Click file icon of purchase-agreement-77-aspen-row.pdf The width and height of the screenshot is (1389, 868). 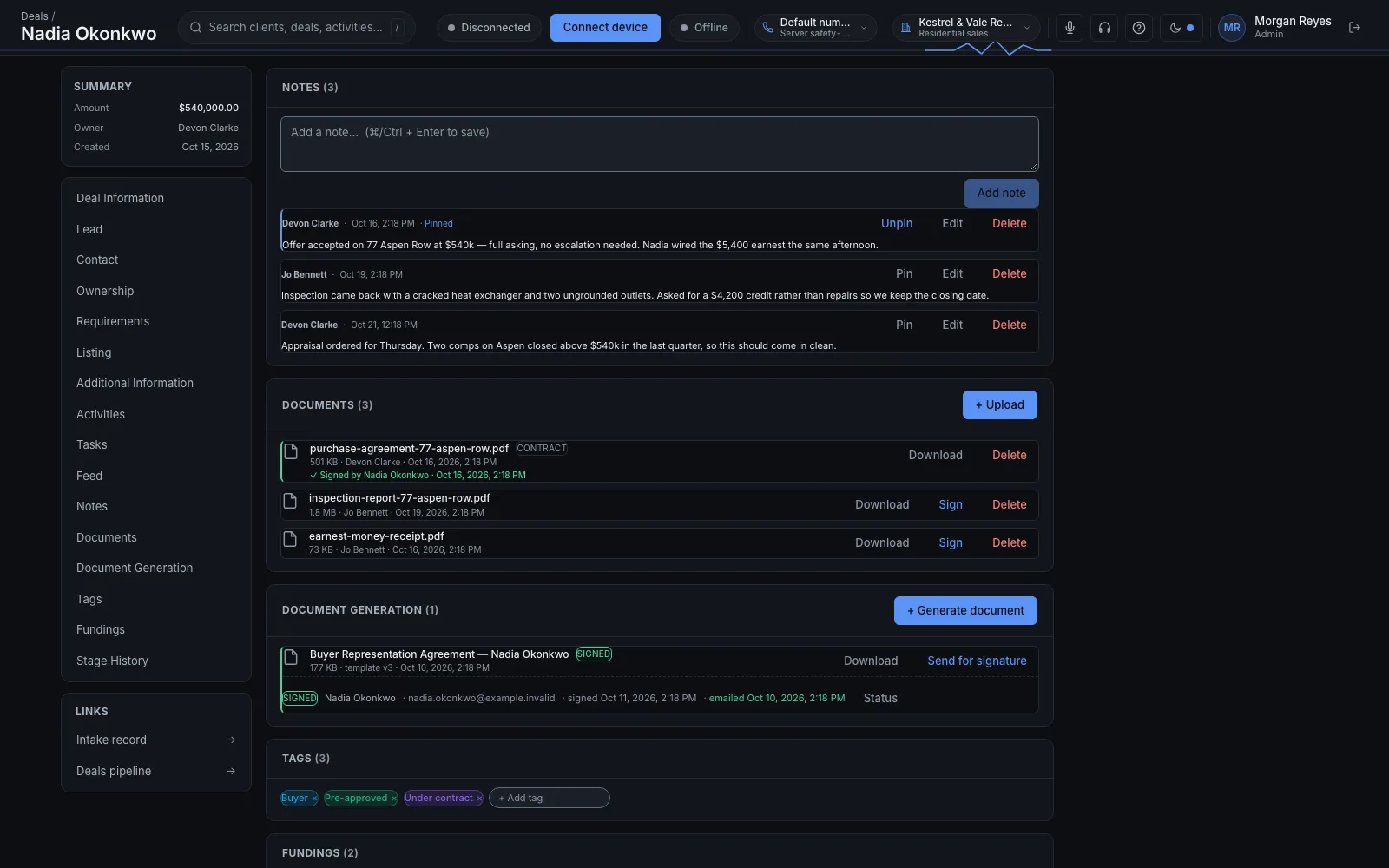click(x=292, y=451)
